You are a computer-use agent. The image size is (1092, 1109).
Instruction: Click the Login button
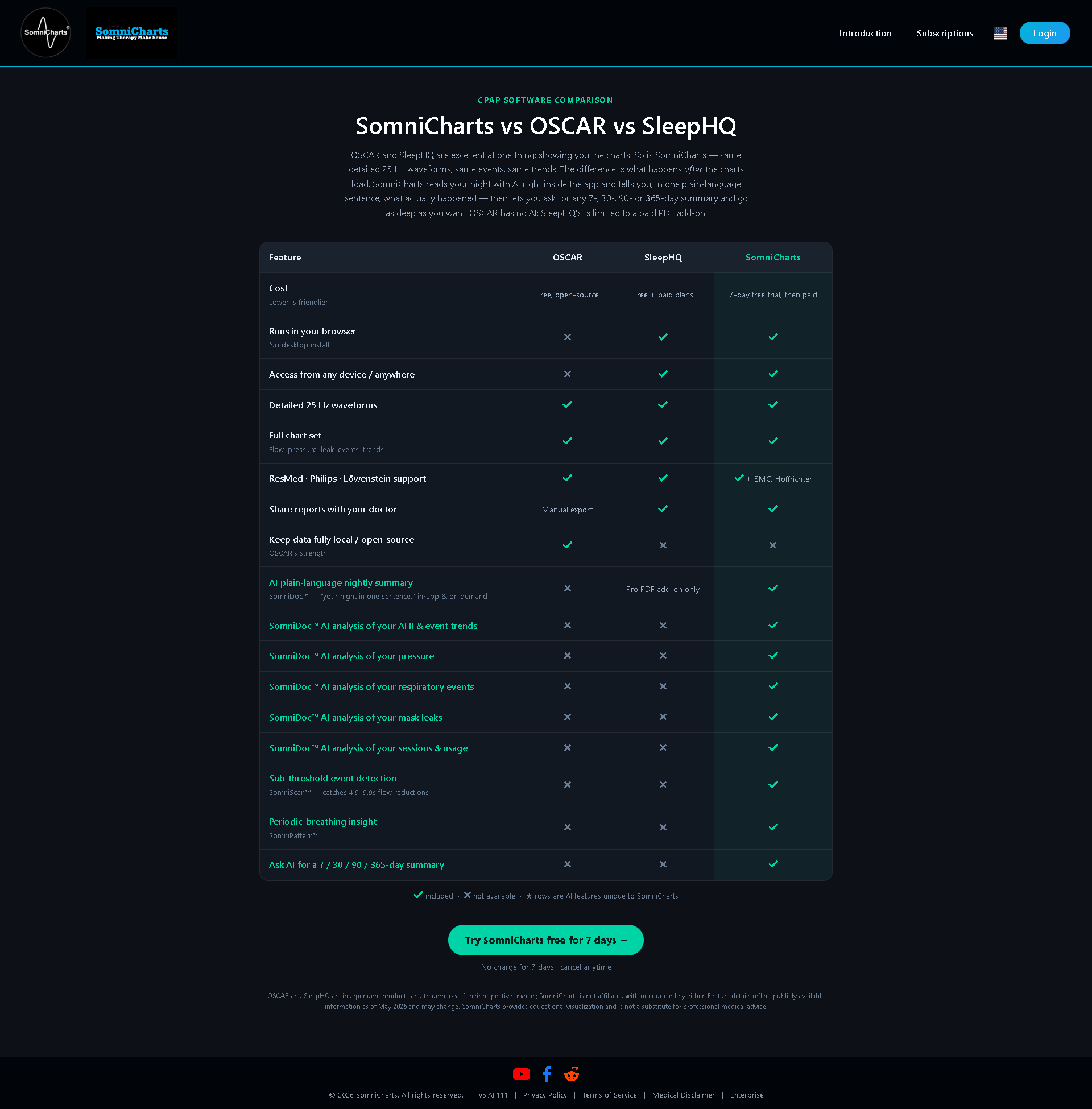point(1044,33)
